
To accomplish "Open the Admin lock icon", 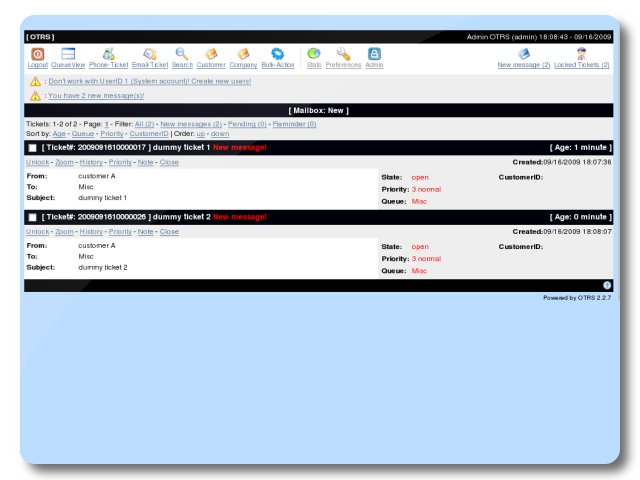I will click(374, 54).
